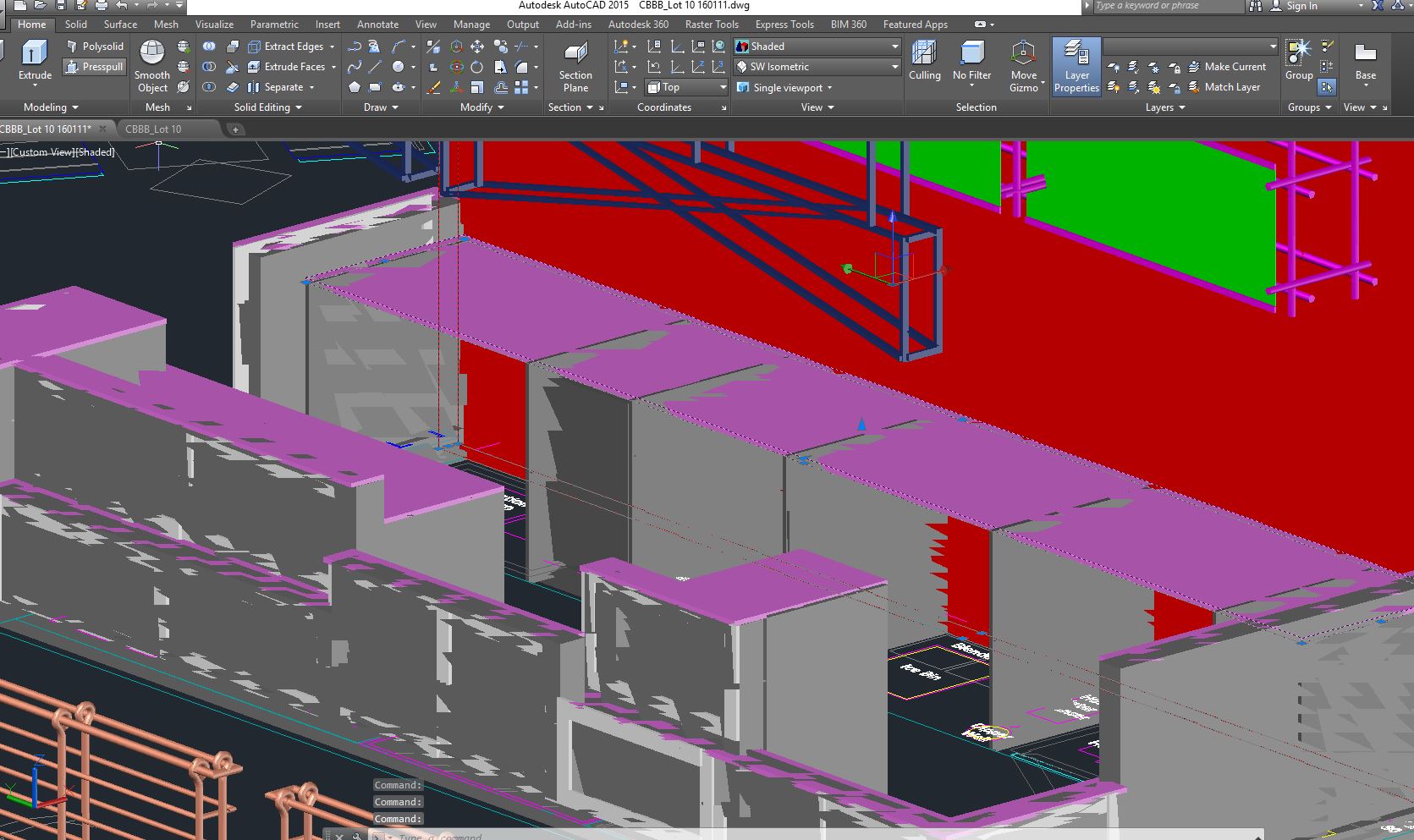The image size is (1414, 840).
Task: Select the Rectangle draw tool
Action: 375,87
